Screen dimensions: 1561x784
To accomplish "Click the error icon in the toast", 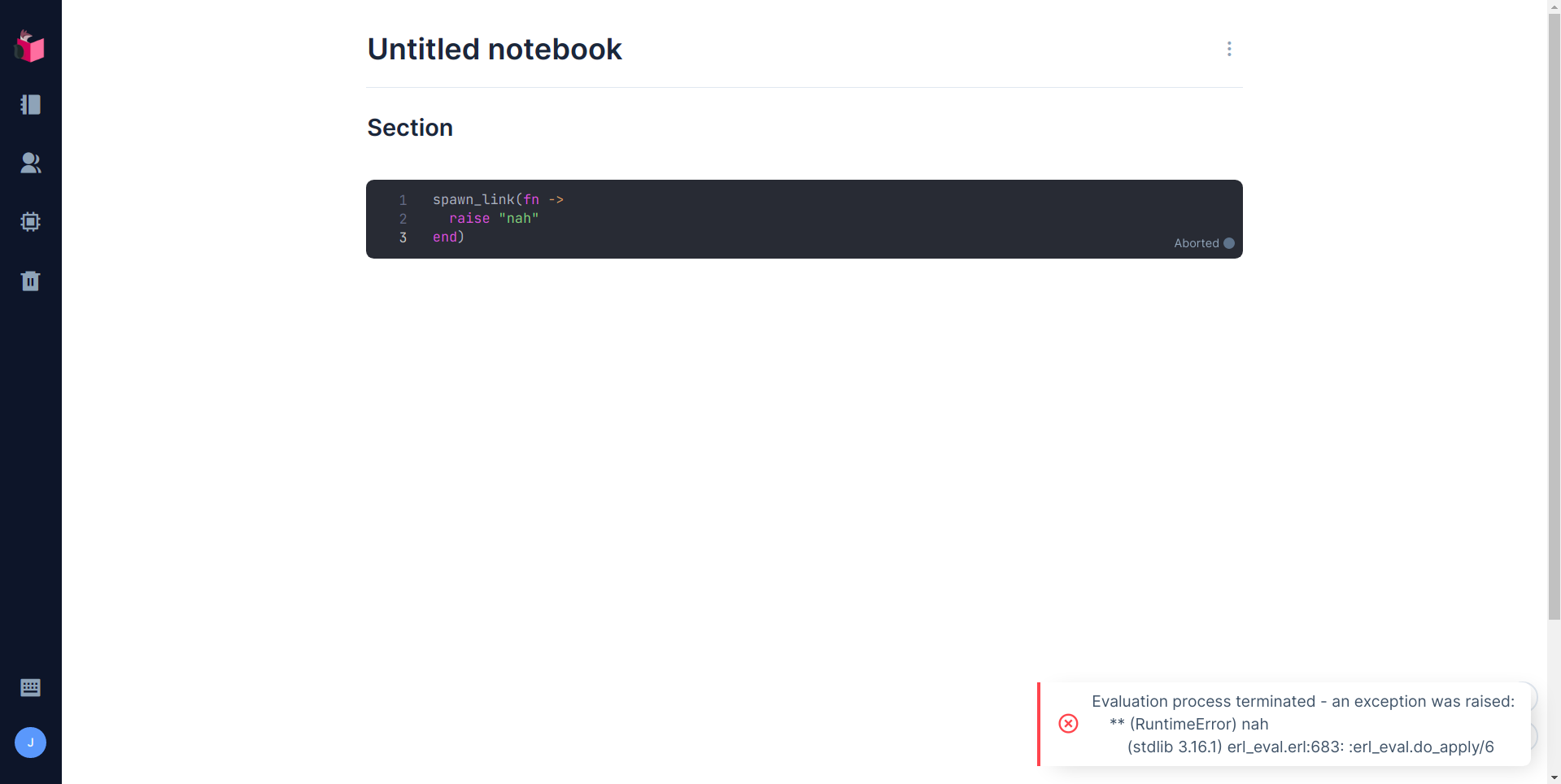I will [x=1068, y=724].
